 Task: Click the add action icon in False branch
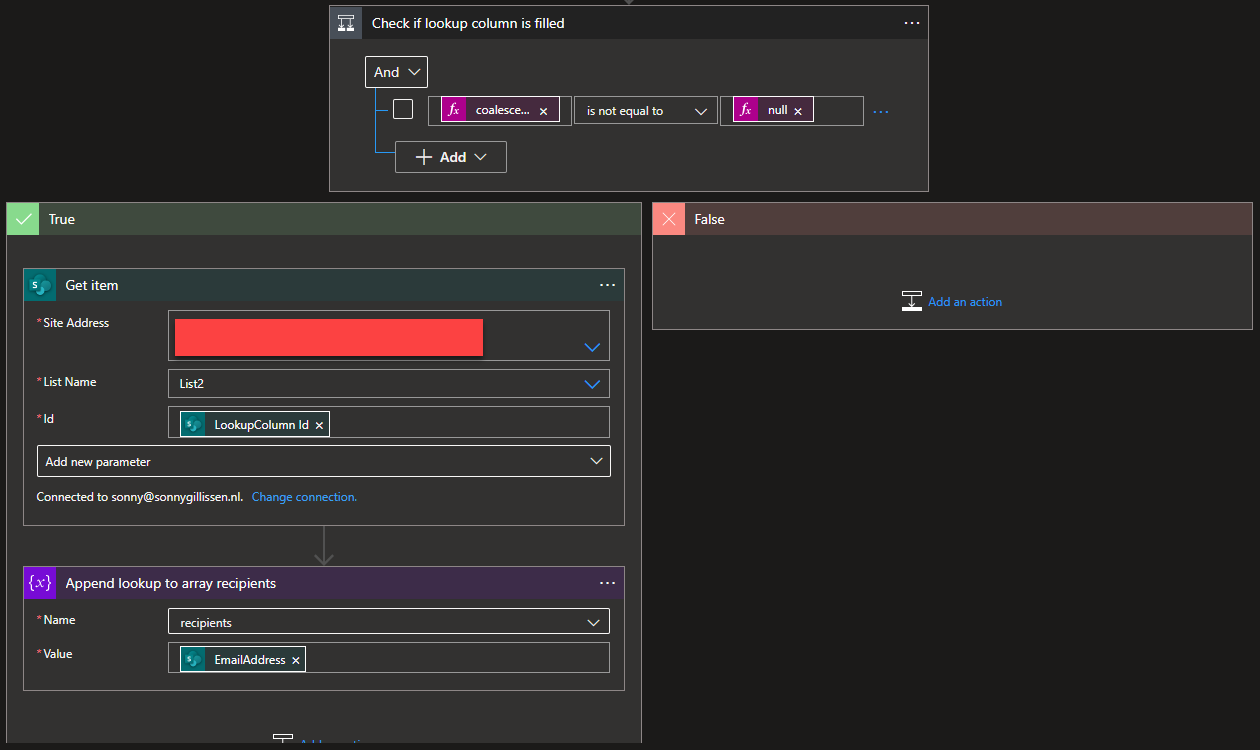click(911, 301)
